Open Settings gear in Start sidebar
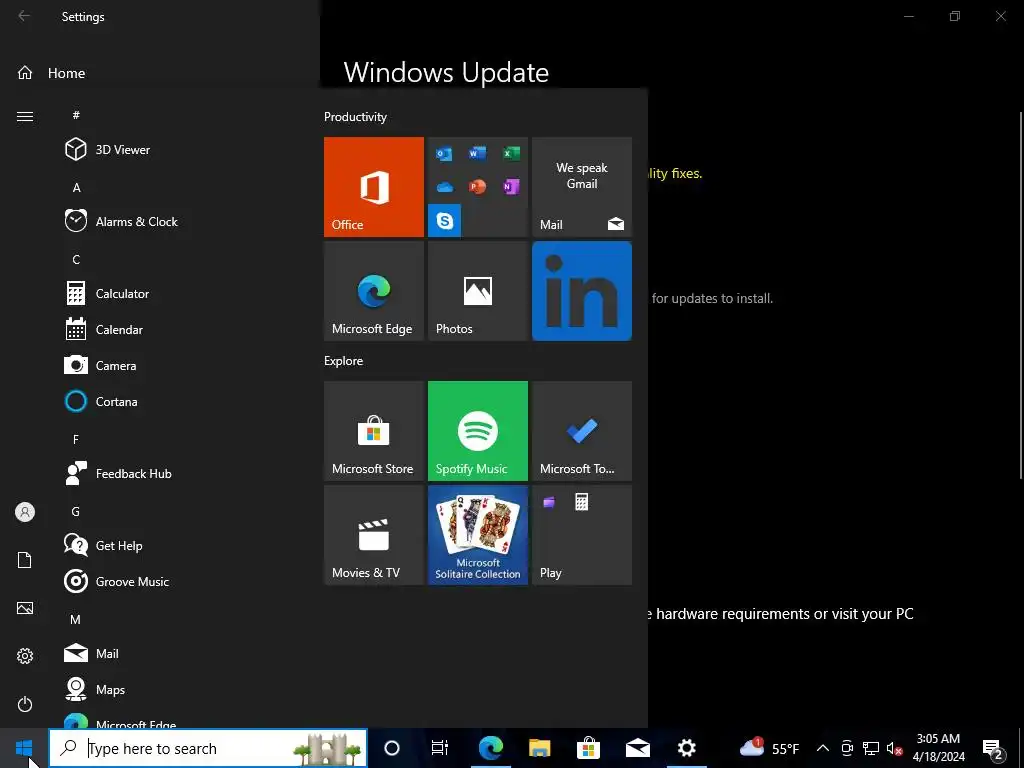Screen dimensions: 1024x768 coord(25,656)
